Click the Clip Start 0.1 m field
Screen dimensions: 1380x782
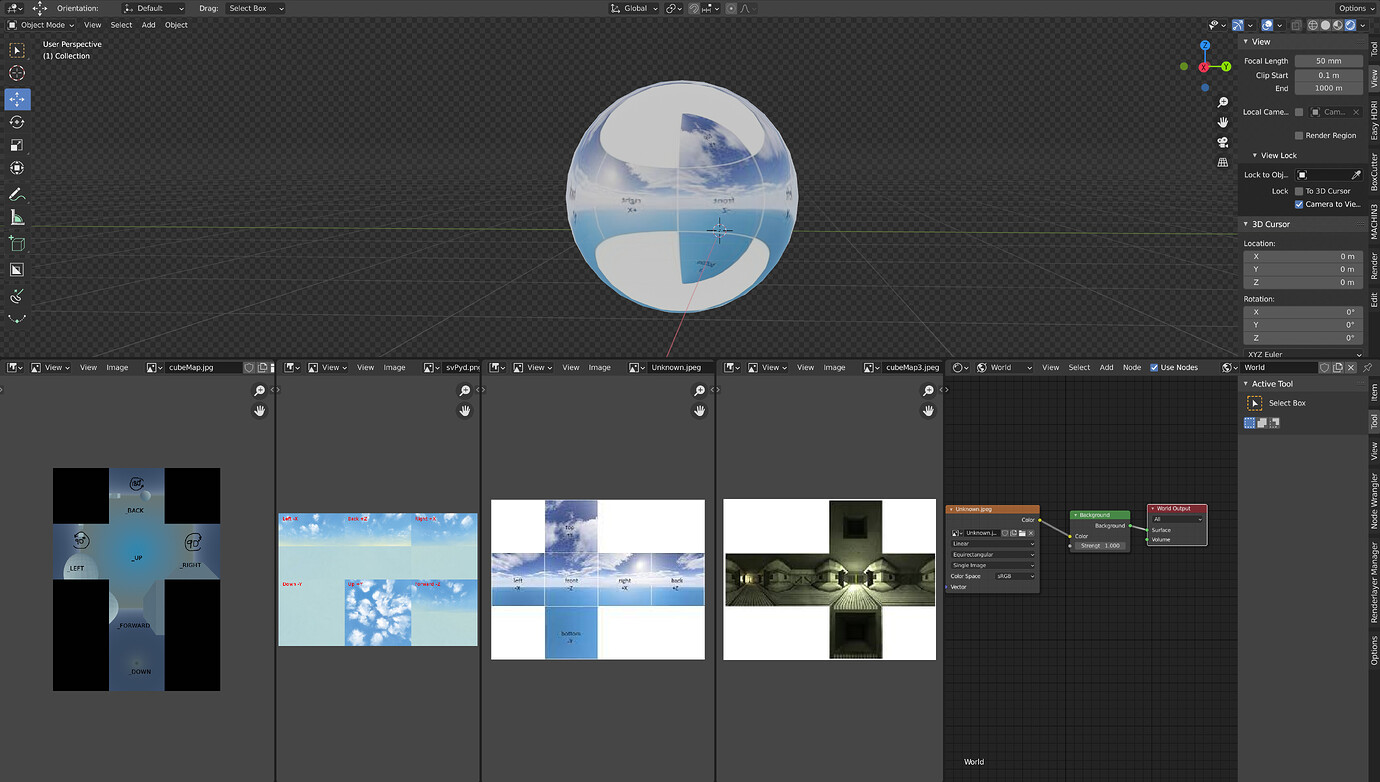1328,75
